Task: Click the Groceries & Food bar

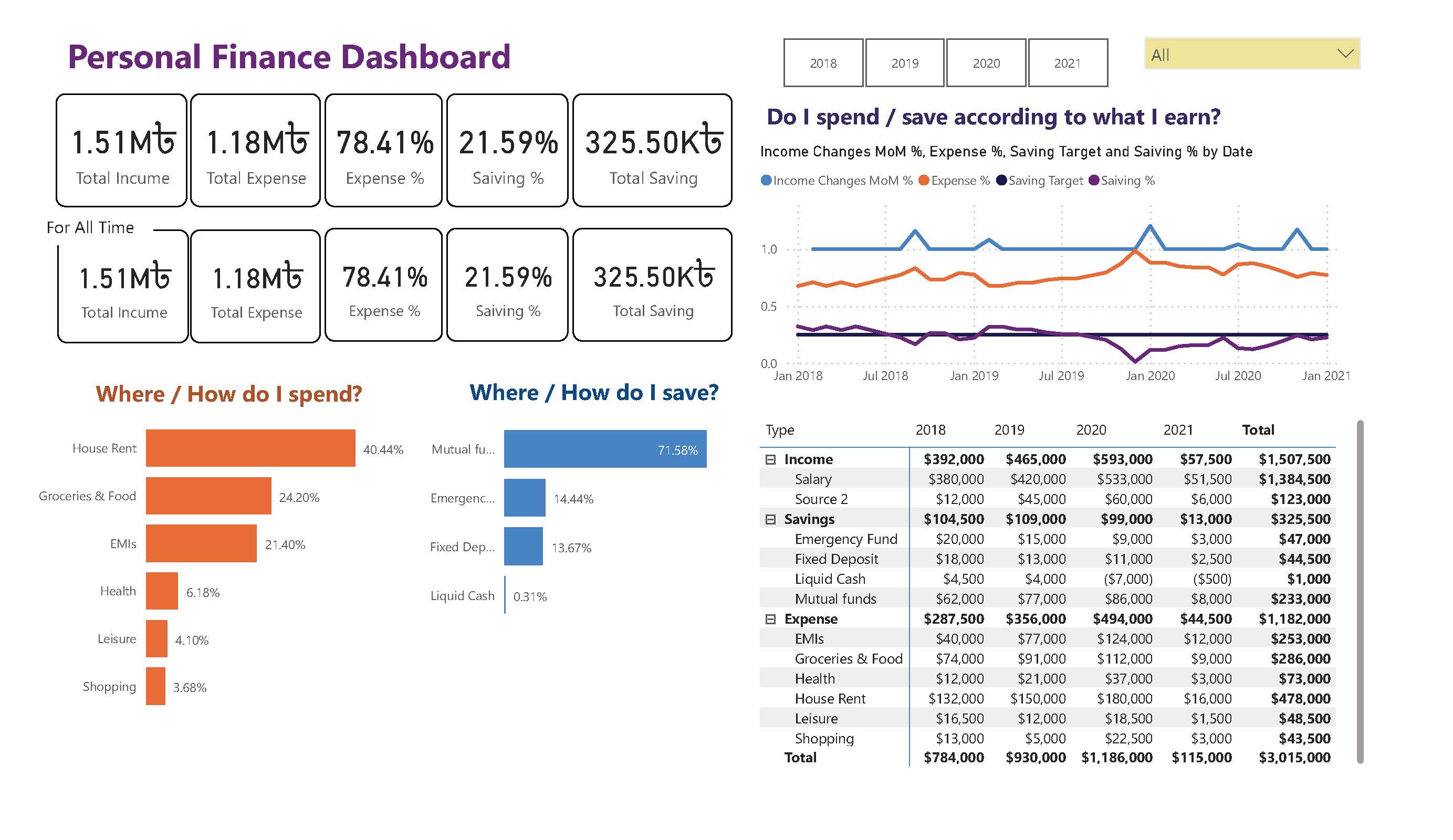Action: coord(208,496)
